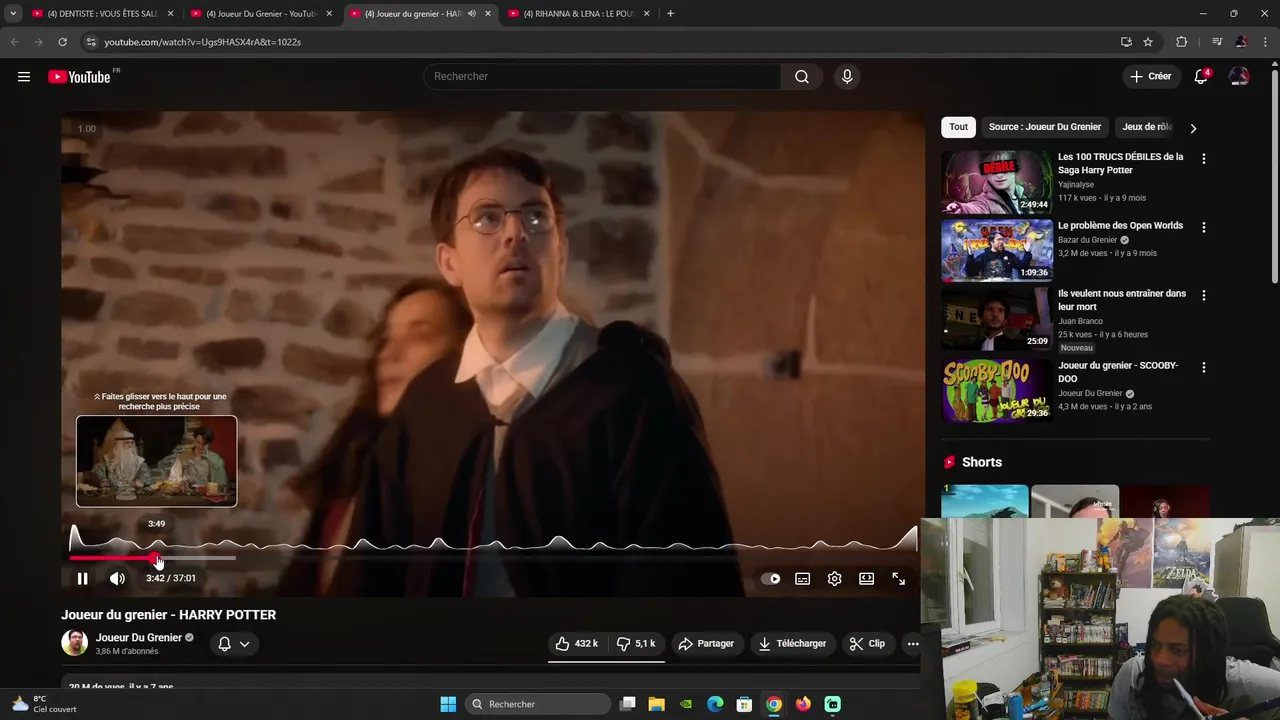Click the search magnifier button
Viewport: 1280px width, 720px height.
pos(802,77)
